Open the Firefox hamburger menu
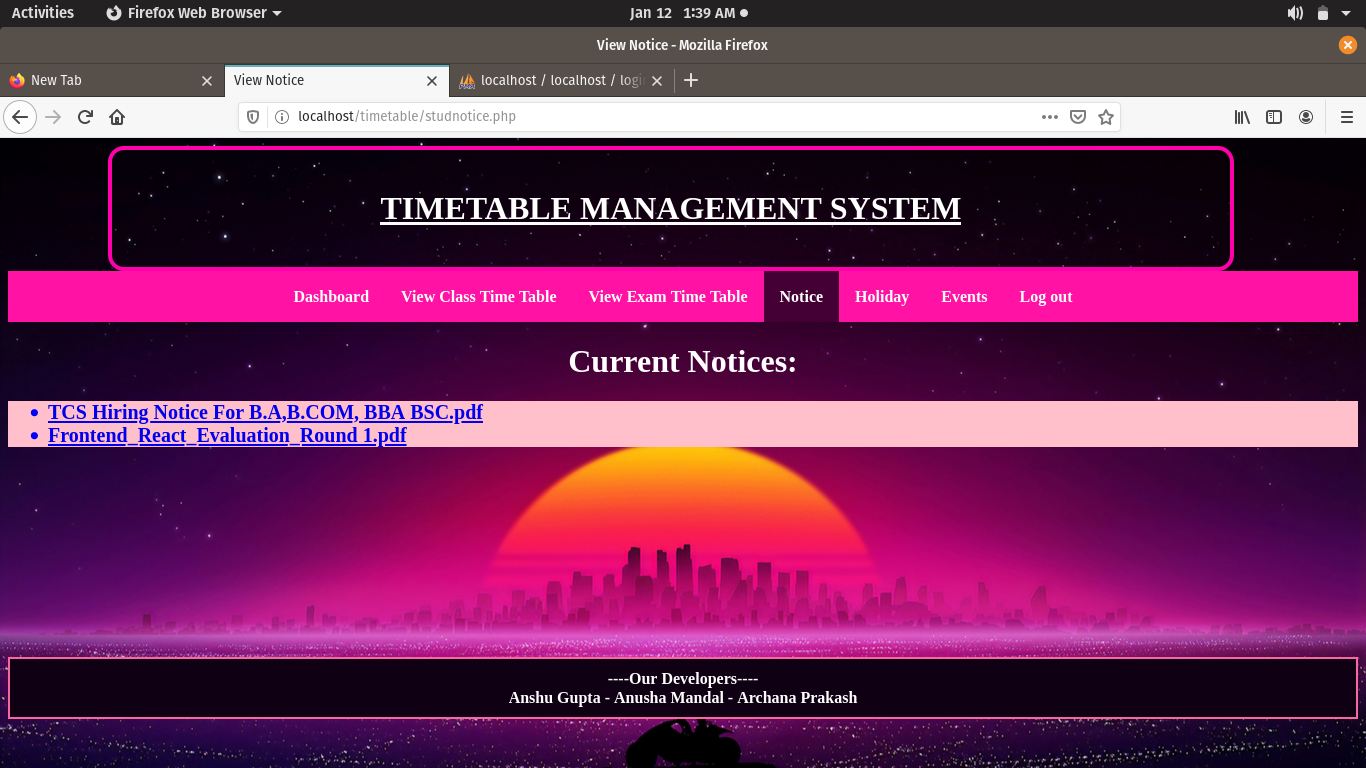Viewport: 1366px width, 768px height. coord(1346,117)
